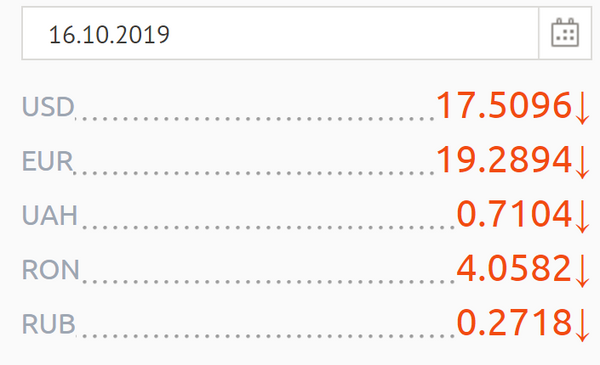Select the EUR rate 19.2894
This screenshot has height=365, width=600.
point(504,160)
